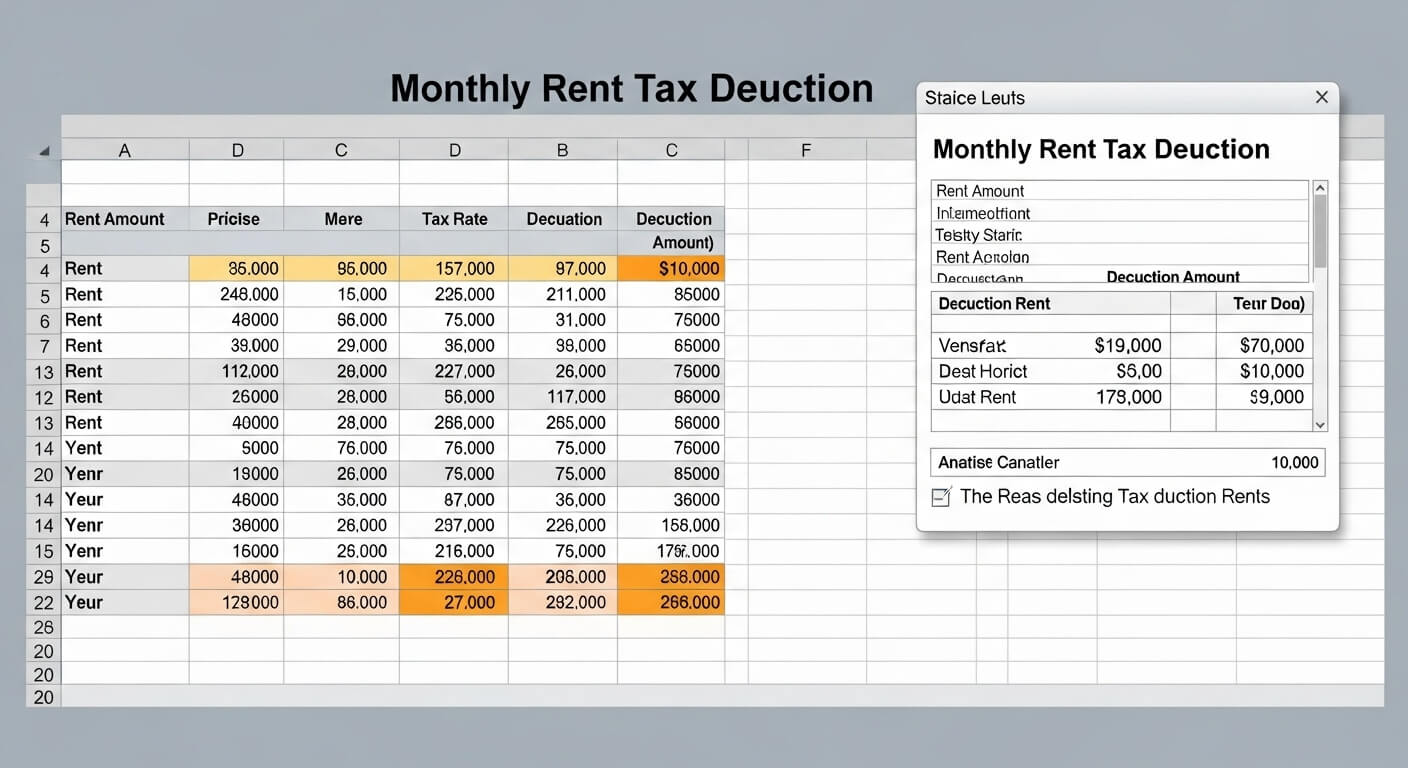This screenshot has height=768, width=1408.
Task: Select 'Rent Amount' in dialog list
Action: [x=1120, y=191]
